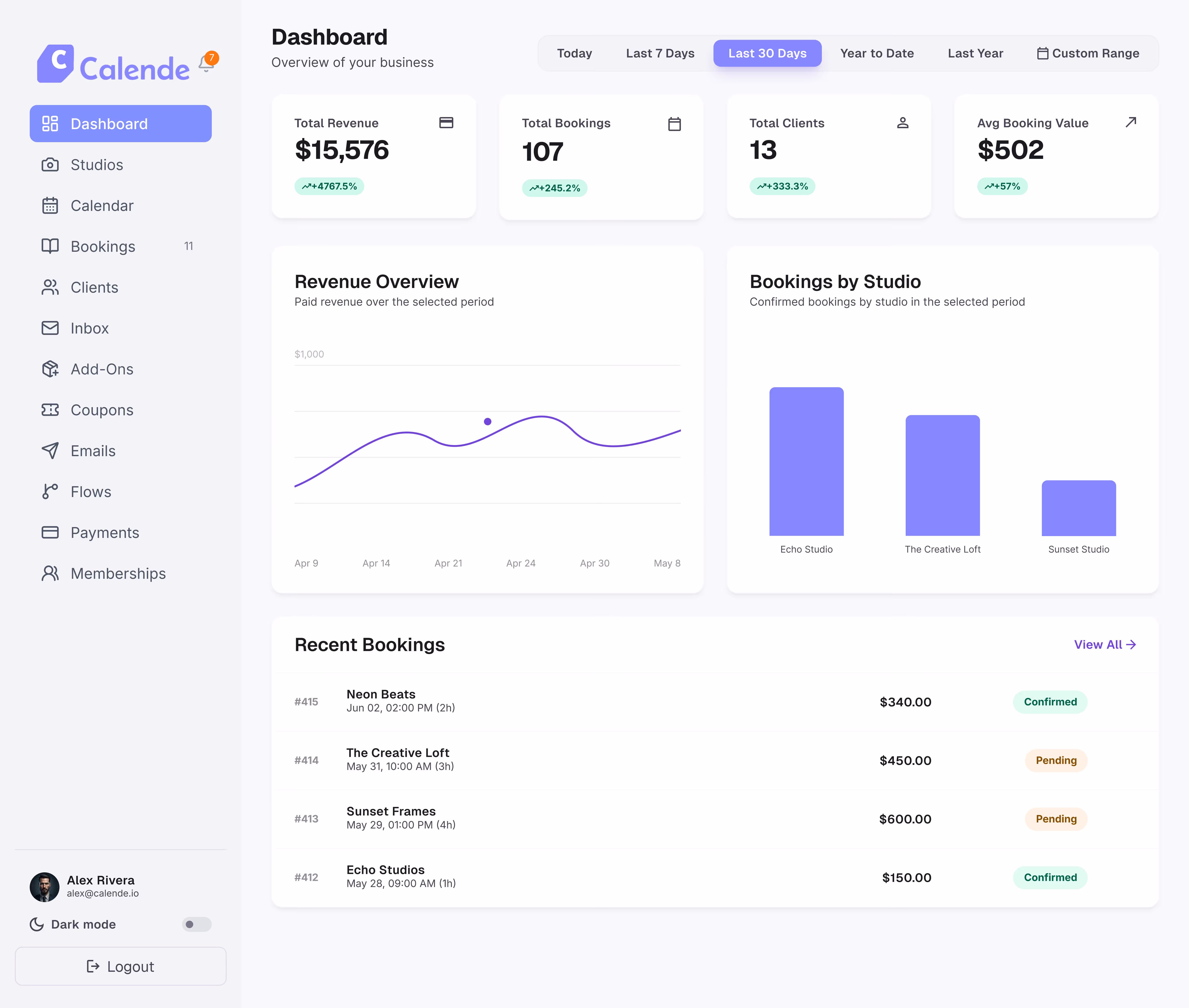Click the Clients people icon
The image size is (1189, 1008).
[x=50, y=288]
